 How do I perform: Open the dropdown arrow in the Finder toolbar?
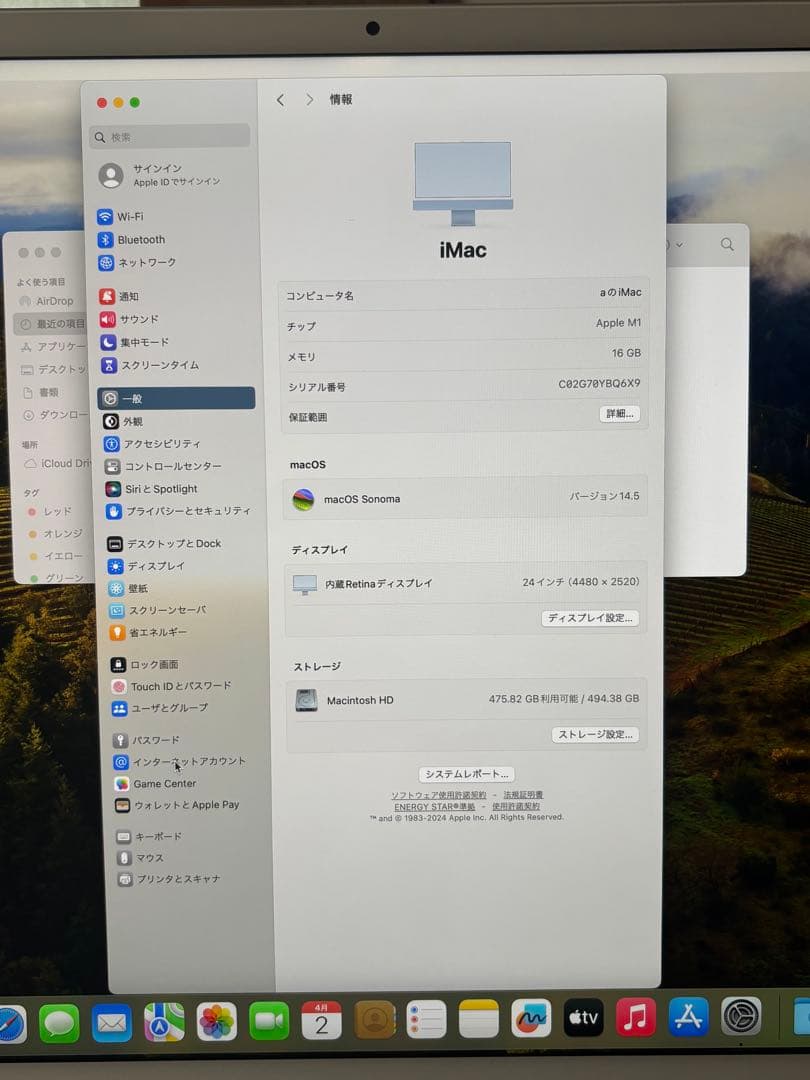[679, 243]
